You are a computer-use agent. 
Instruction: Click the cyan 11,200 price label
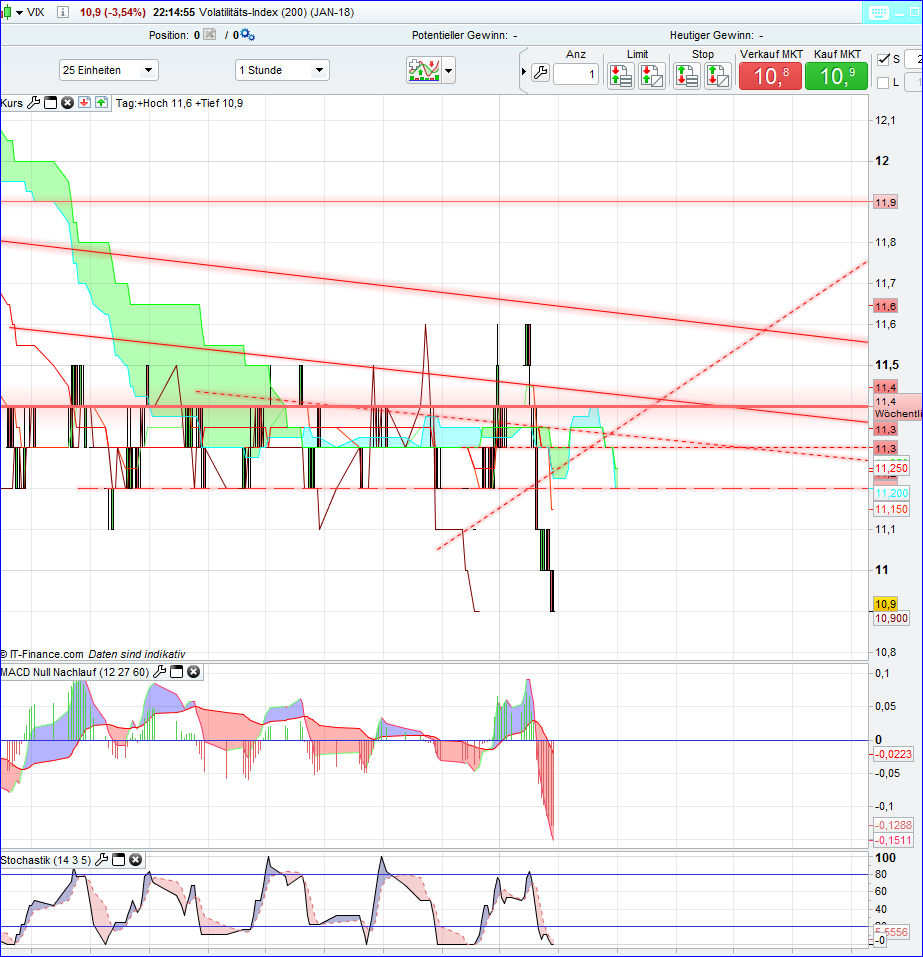click(891, 493)
